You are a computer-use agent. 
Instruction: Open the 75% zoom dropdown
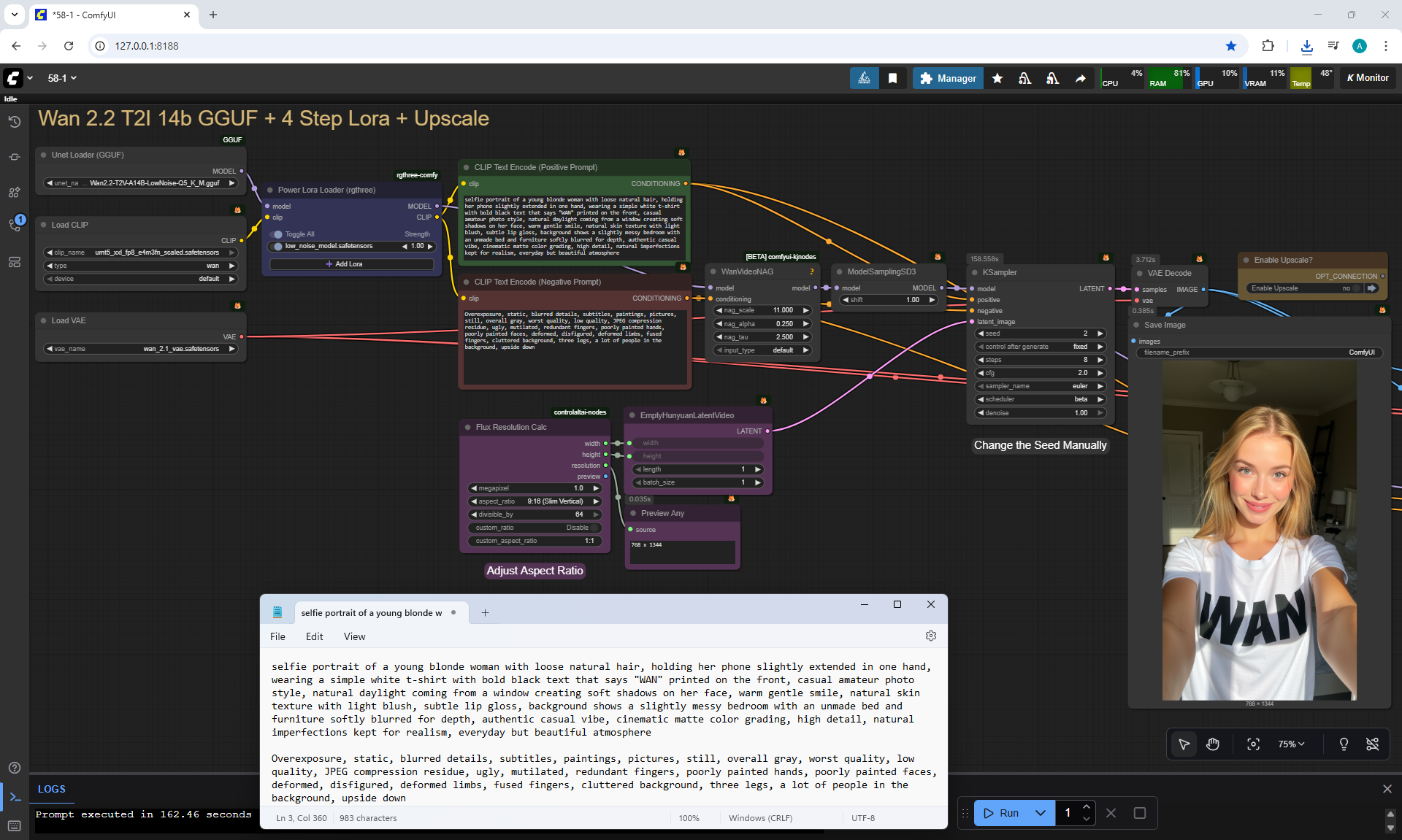[x=1290, y=744]
